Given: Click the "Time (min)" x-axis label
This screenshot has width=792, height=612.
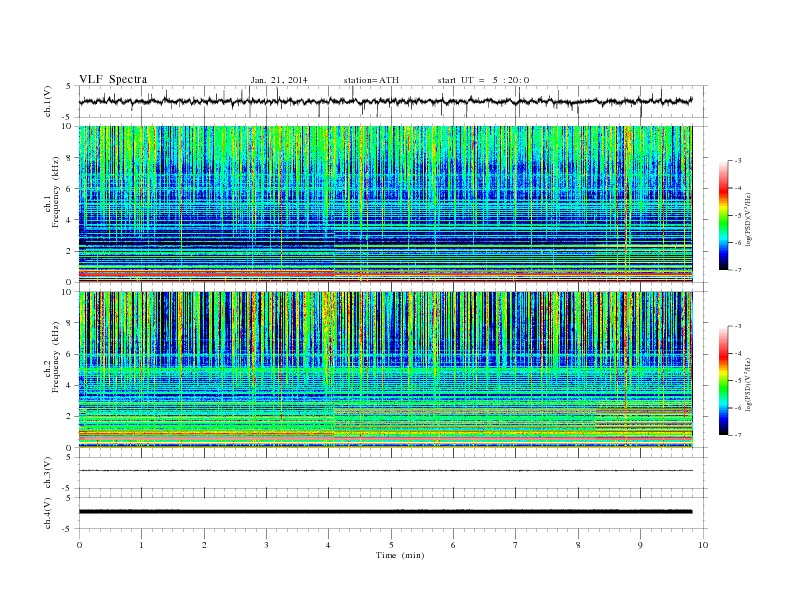Looking at the screenshot, I should pos(400,555).
